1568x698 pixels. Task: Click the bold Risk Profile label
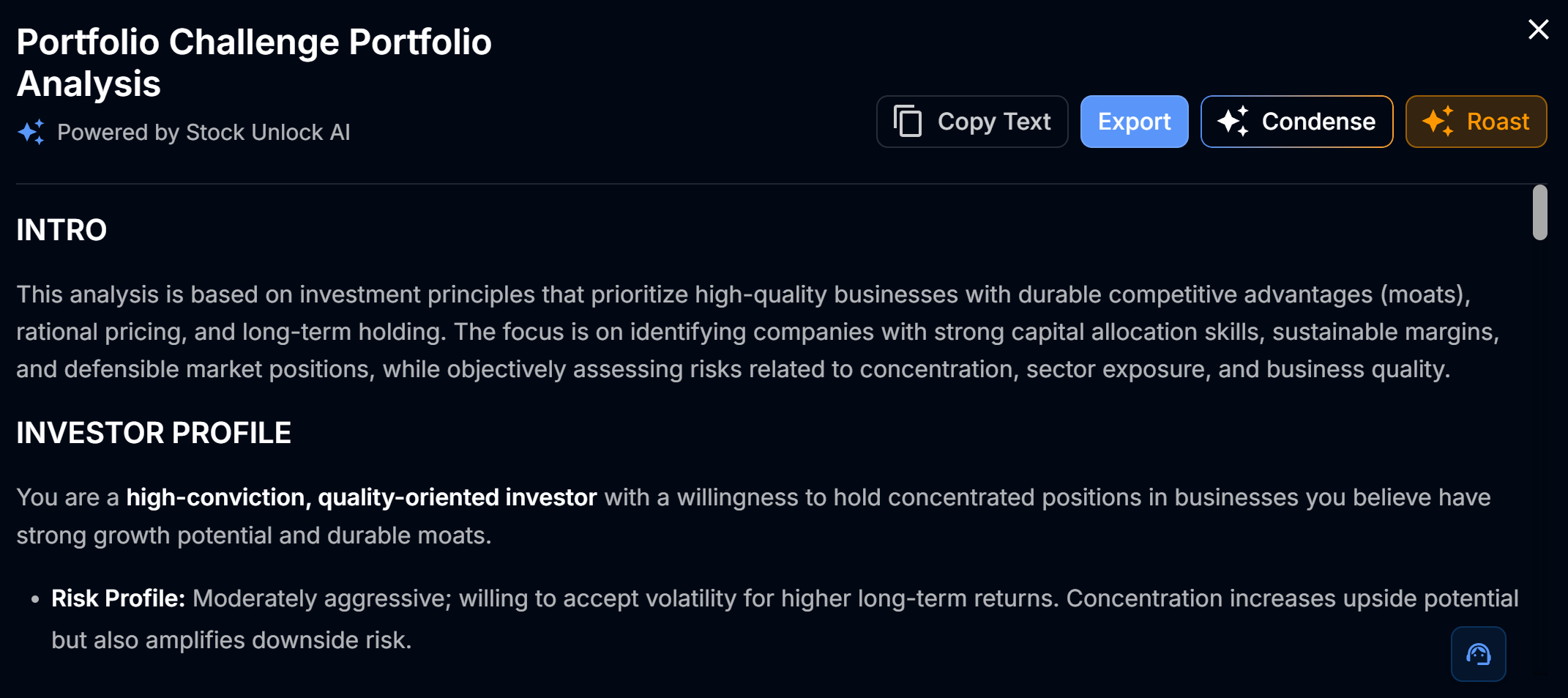point(118,598)
